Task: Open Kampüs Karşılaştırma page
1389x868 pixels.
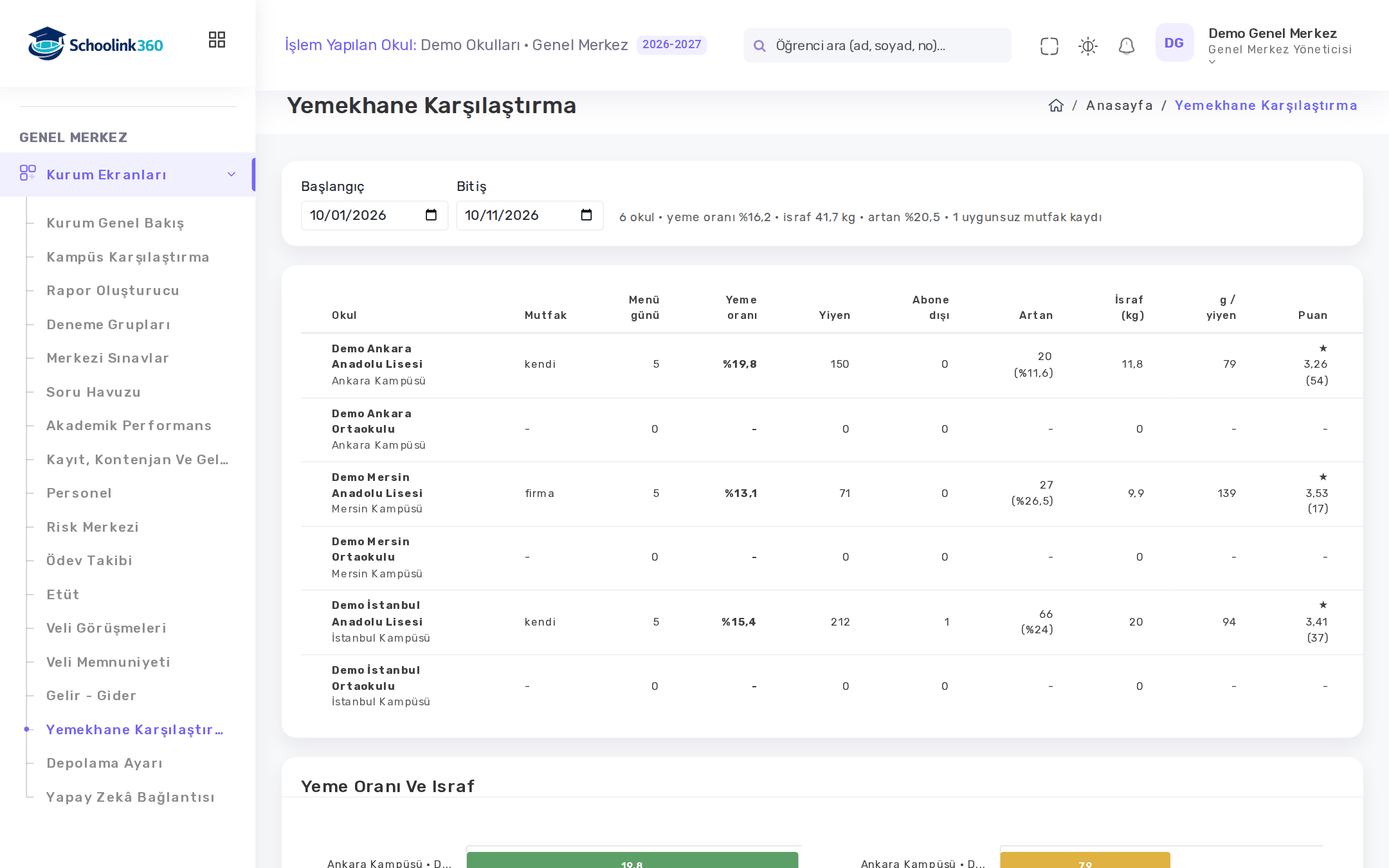Action: 128,257
